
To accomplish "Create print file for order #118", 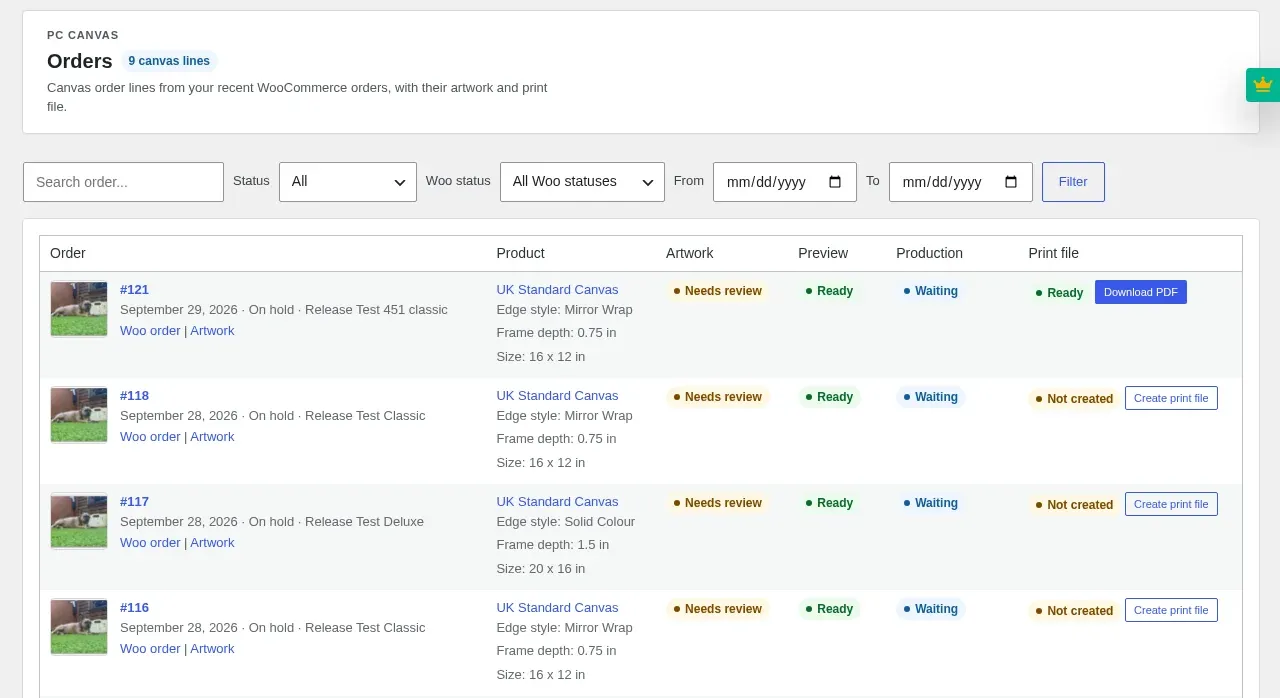I will pyautogui.click(x=1171, y=398).
